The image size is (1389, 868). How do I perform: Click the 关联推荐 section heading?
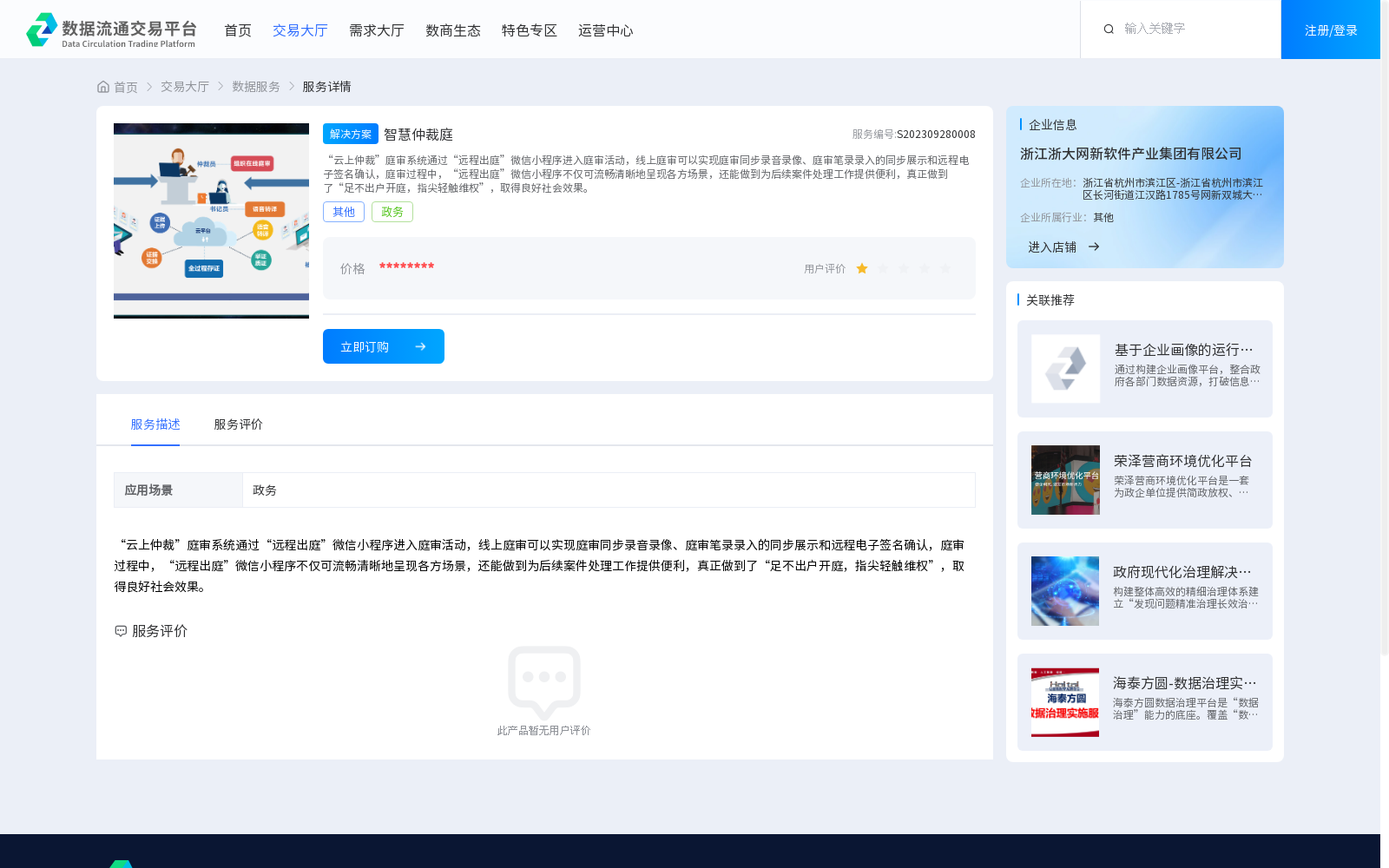pyautogui.click(x=1050, y=300)
